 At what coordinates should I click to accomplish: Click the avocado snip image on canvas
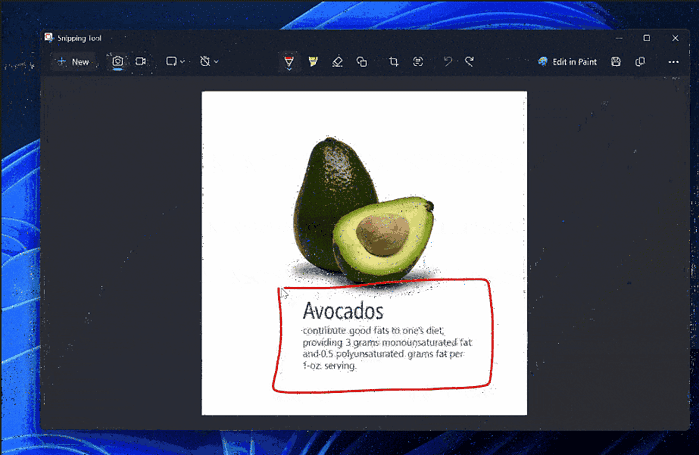pyautogui.click(x=364, y=253)
